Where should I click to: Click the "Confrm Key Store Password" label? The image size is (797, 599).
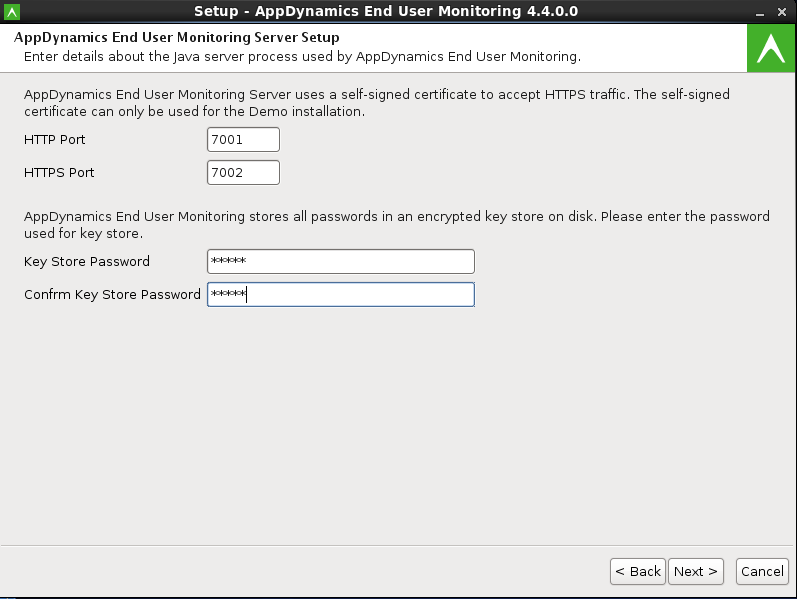(112, 295)
